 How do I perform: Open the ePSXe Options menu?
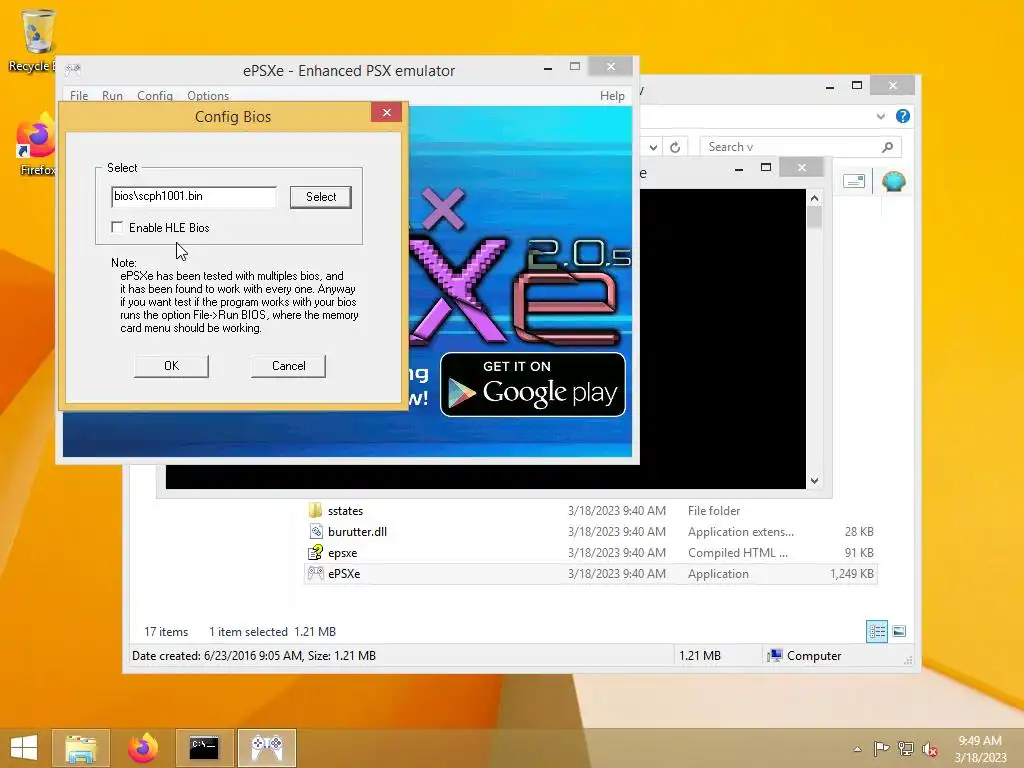pos(208,95)
